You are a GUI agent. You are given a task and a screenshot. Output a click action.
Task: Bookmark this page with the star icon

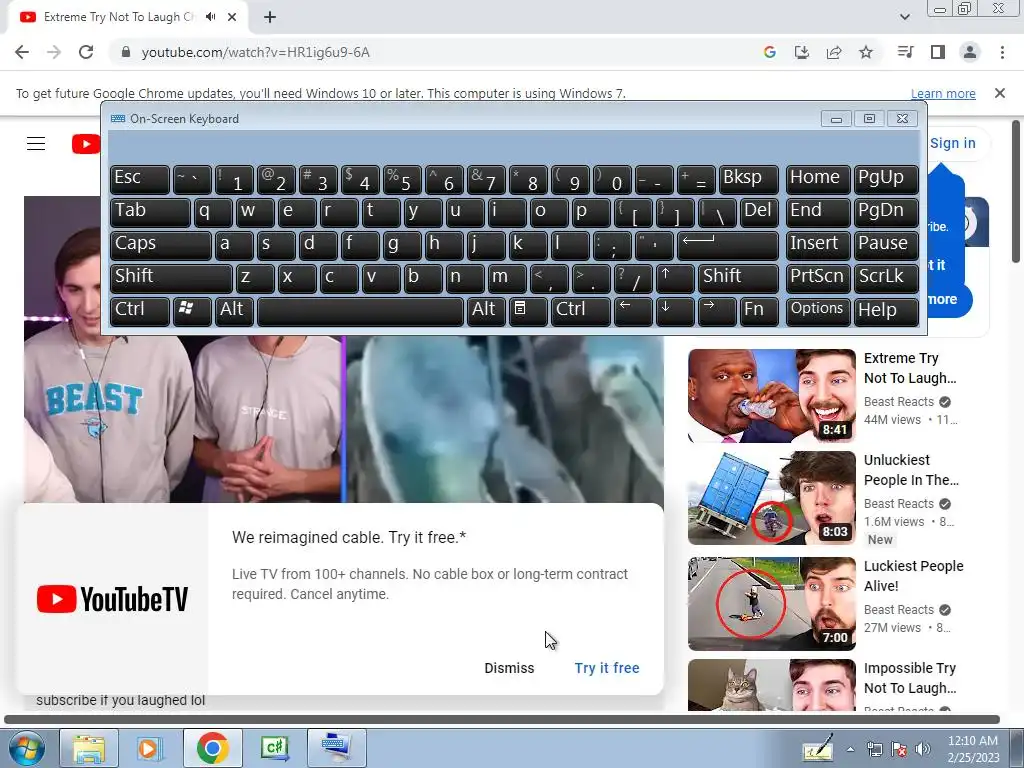pyautogui.click(x=866, y=52)
